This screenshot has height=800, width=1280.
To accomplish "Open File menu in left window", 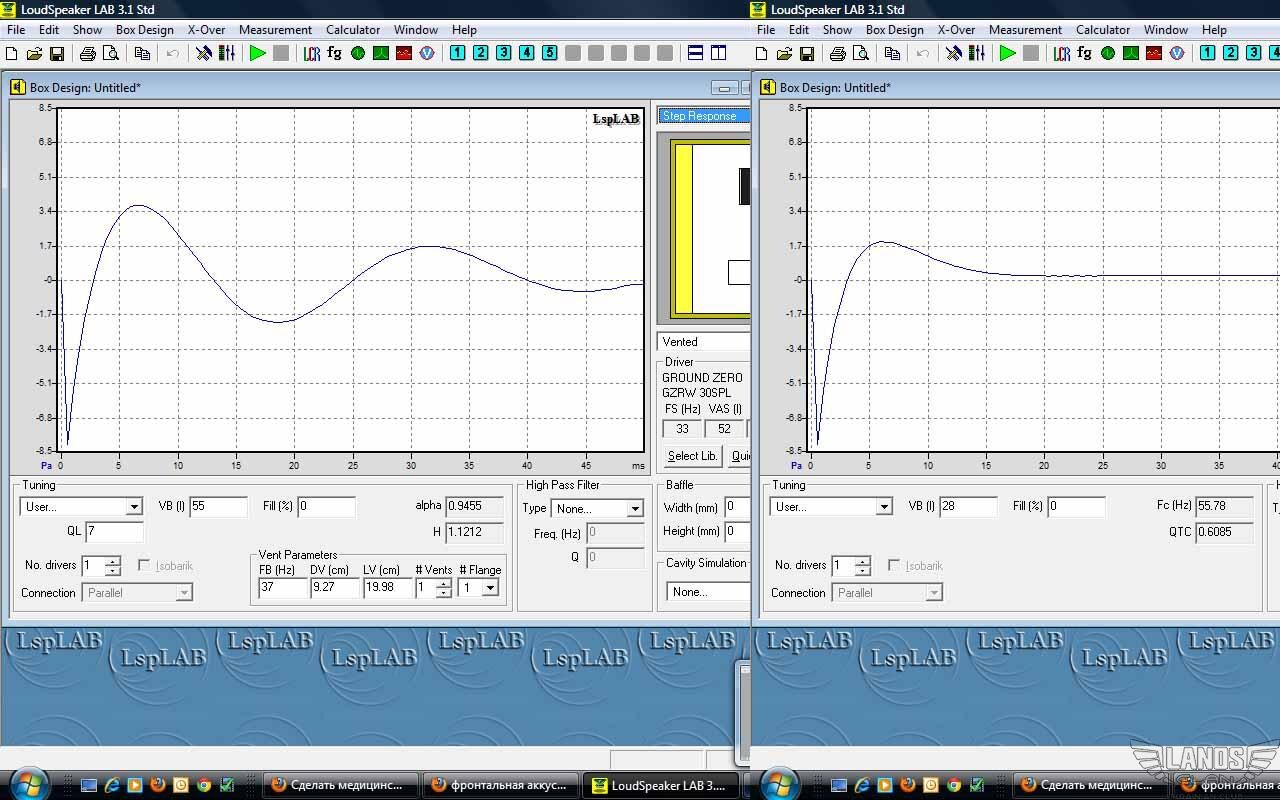I will tap(15, 30).
